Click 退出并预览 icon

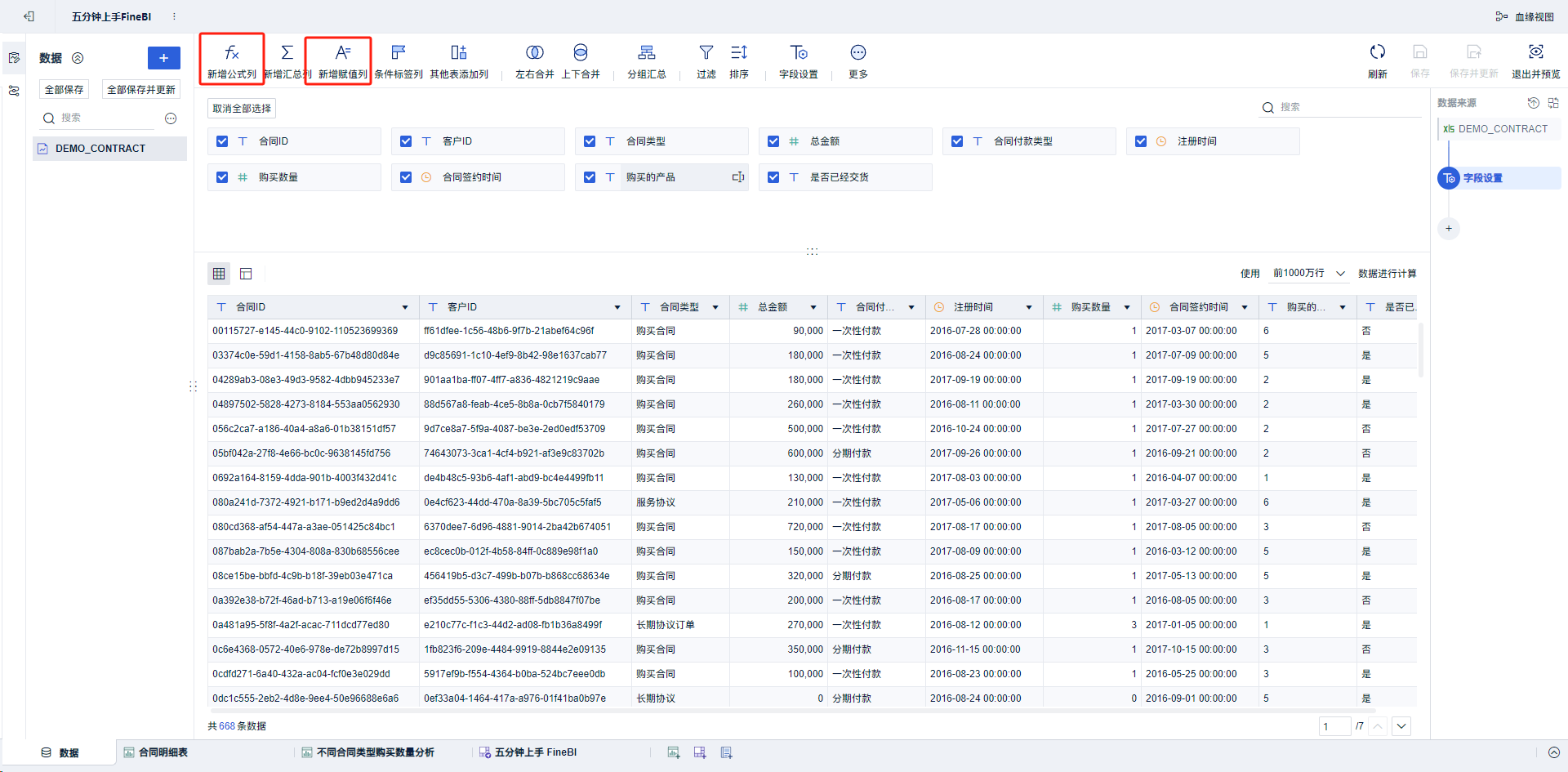(1536, 52)
